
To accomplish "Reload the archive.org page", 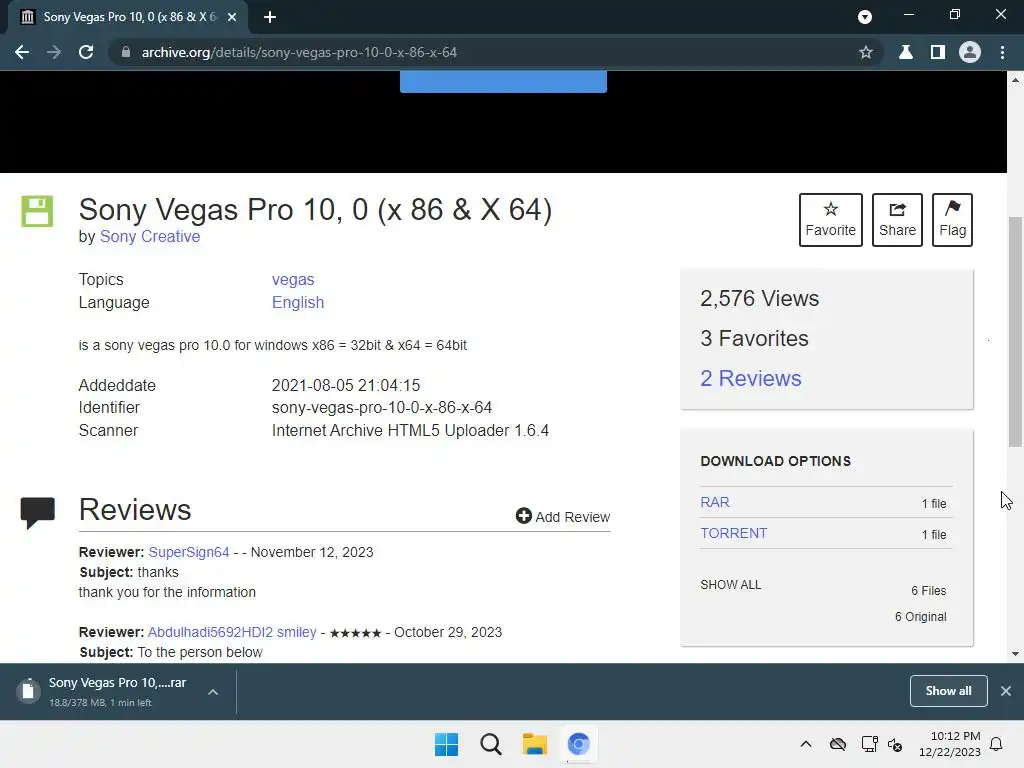I will click(x=86, y=52).
